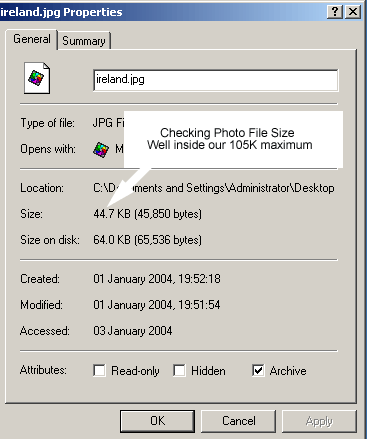Uncheck the Archive attribute checkbox
The image size is (367, 439).
click(258, 370)
